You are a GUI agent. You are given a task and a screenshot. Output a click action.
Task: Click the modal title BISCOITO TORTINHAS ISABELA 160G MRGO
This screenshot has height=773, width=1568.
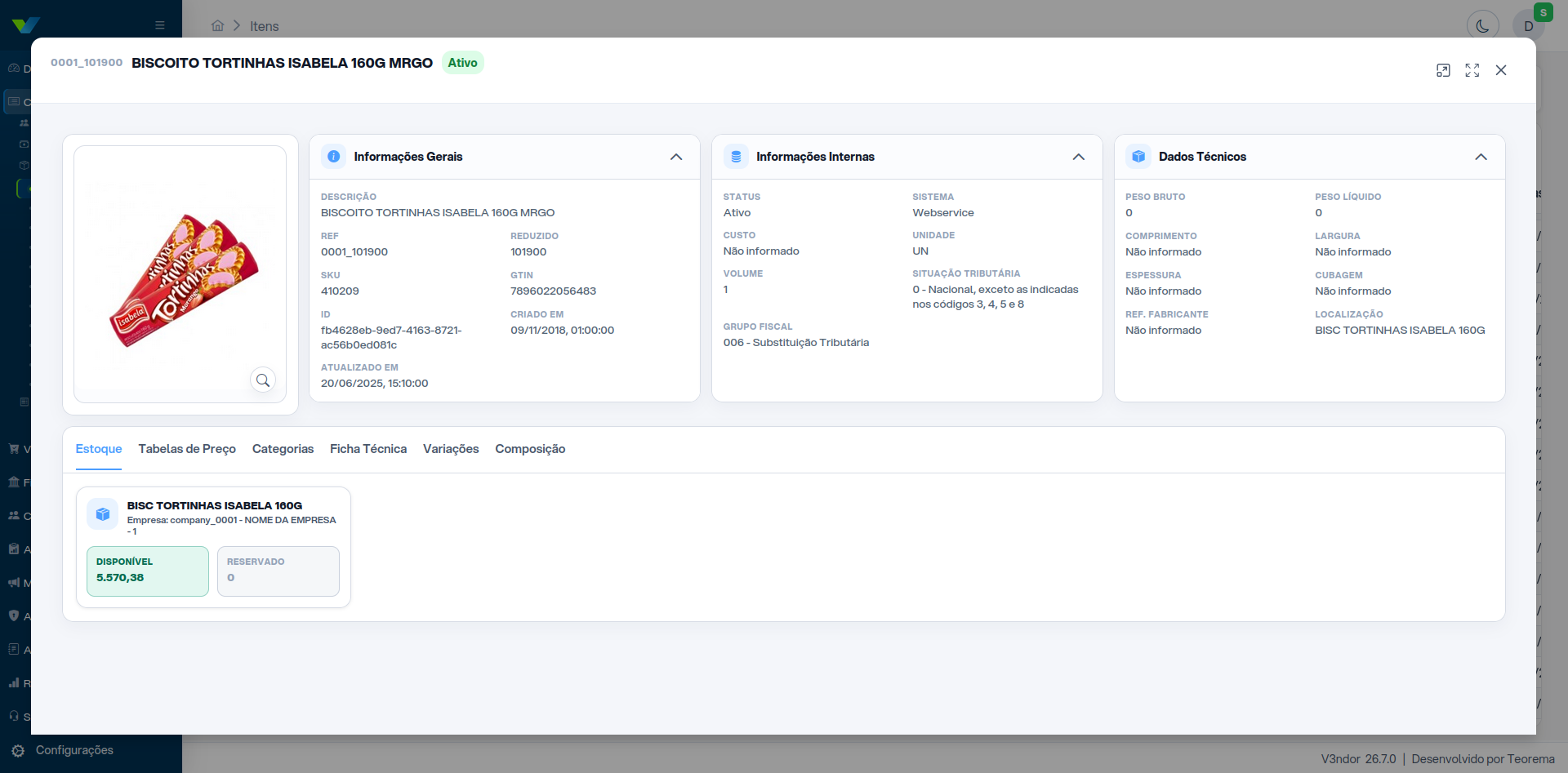(282, 63)
